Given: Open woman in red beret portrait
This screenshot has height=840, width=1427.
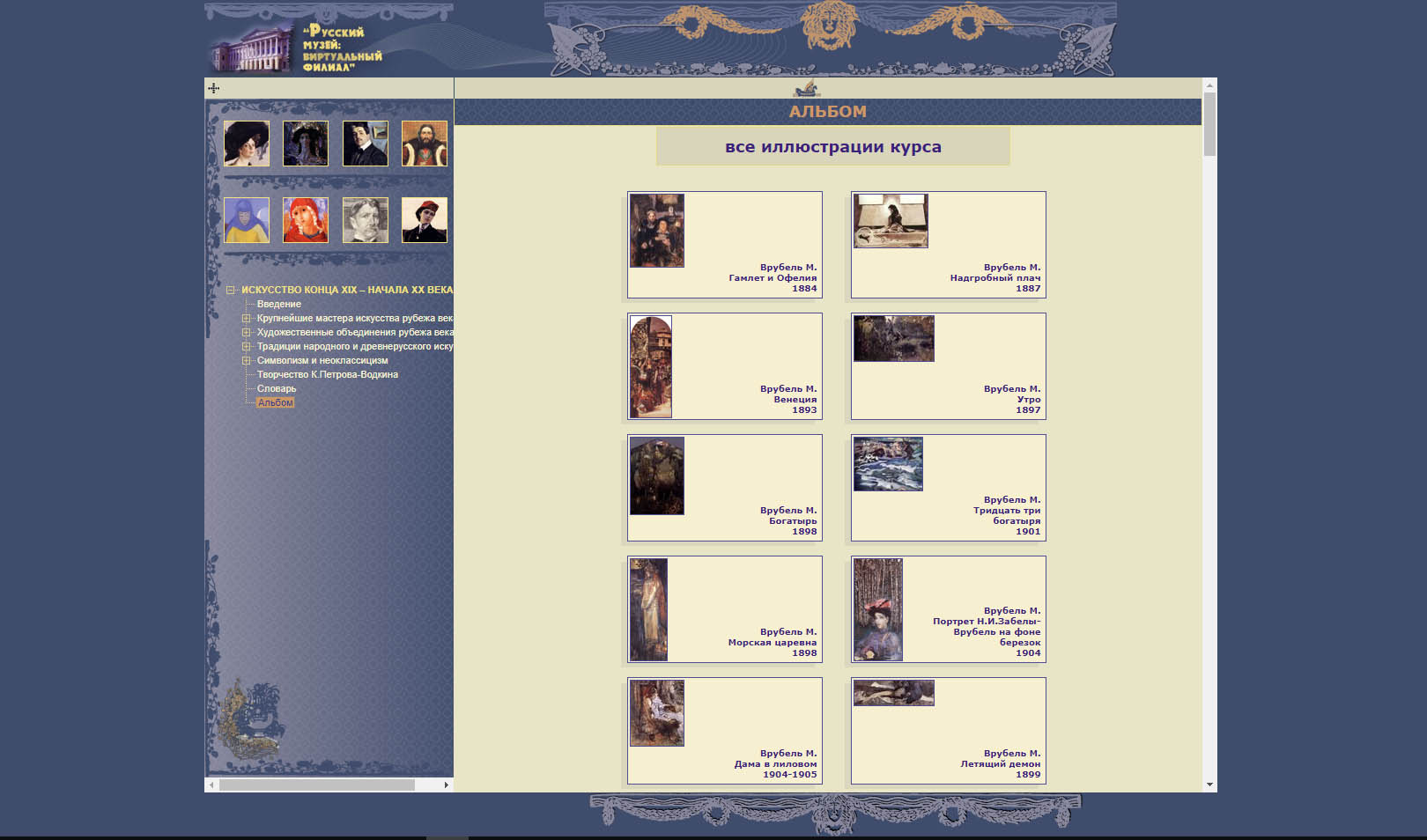Looking at the screenshot, I should click(425, 220).
